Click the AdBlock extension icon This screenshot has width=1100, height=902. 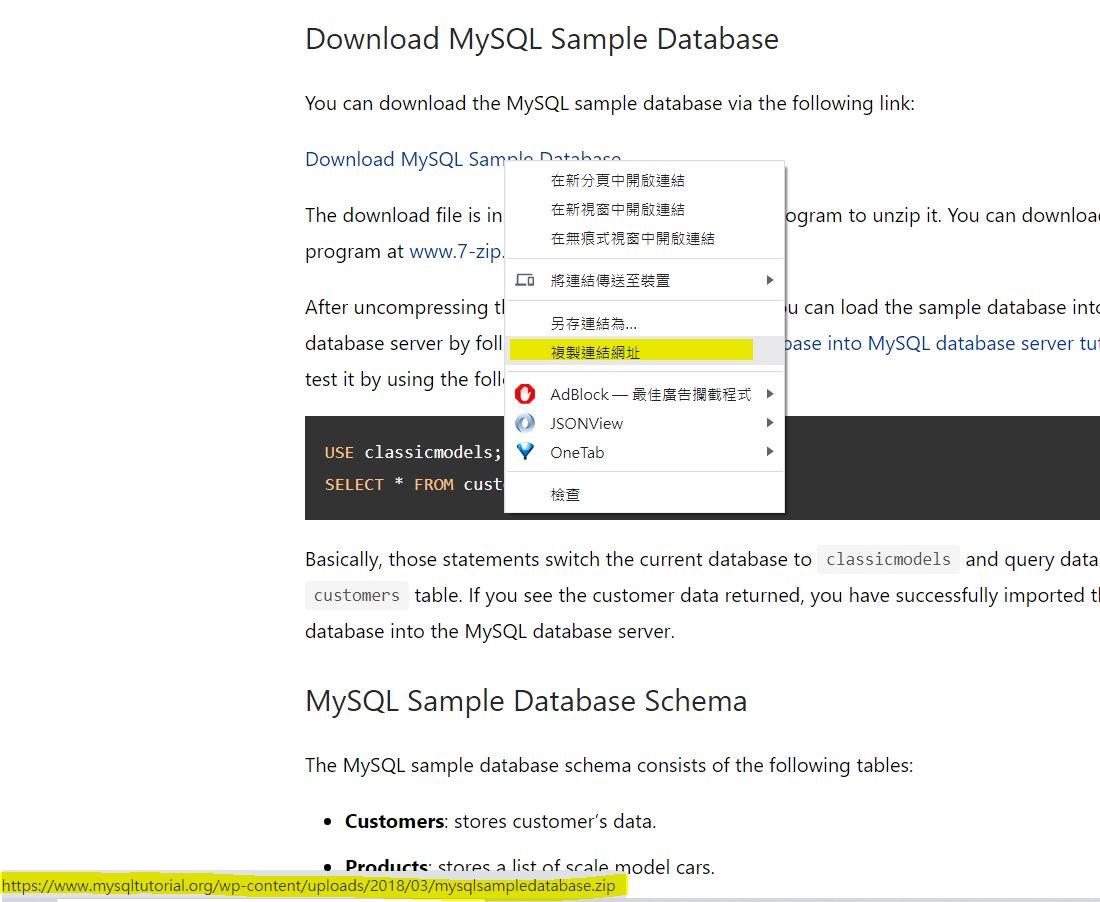[524, 394]
